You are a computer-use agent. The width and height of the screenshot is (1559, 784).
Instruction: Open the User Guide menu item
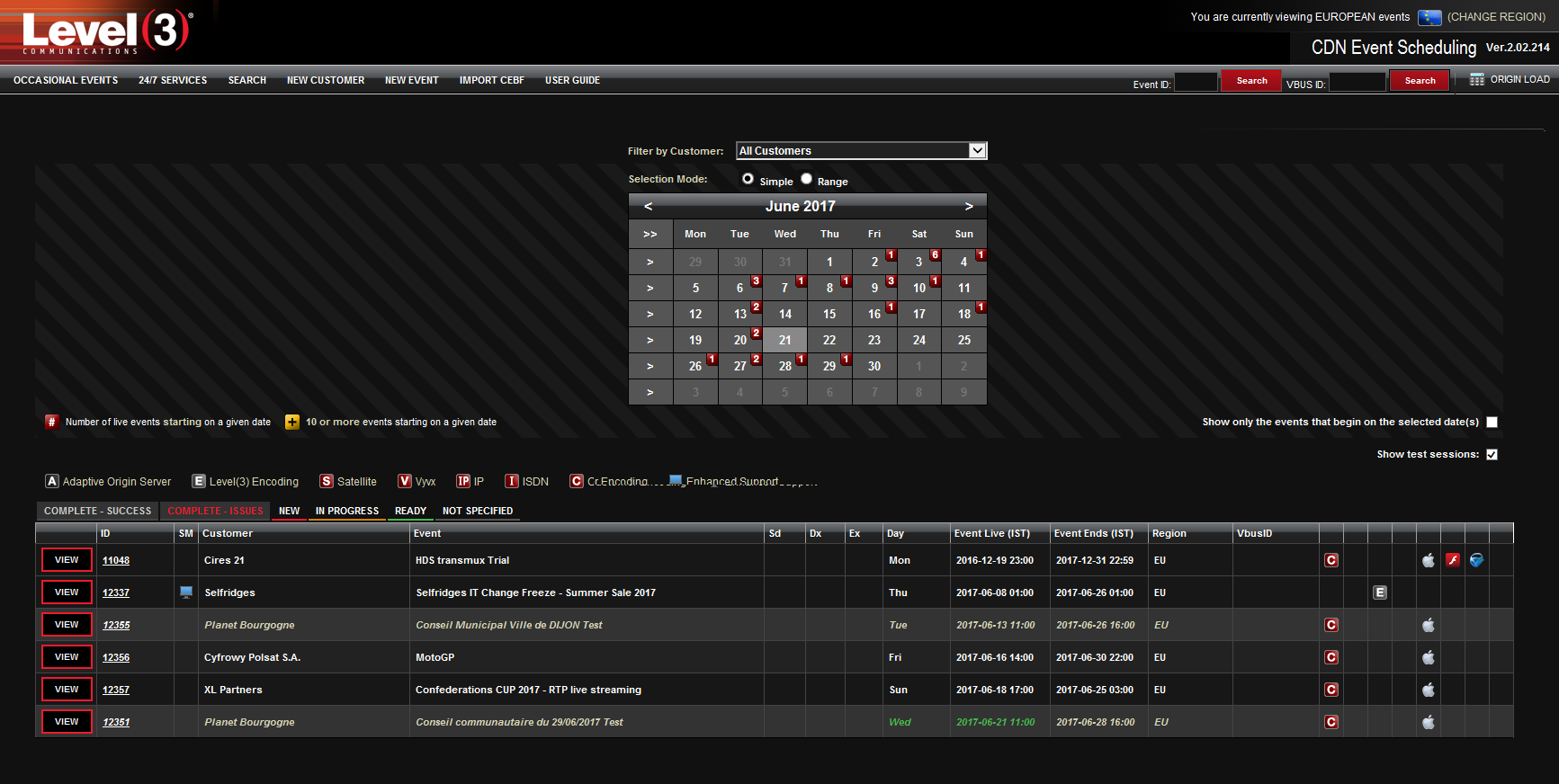point(572,80)
